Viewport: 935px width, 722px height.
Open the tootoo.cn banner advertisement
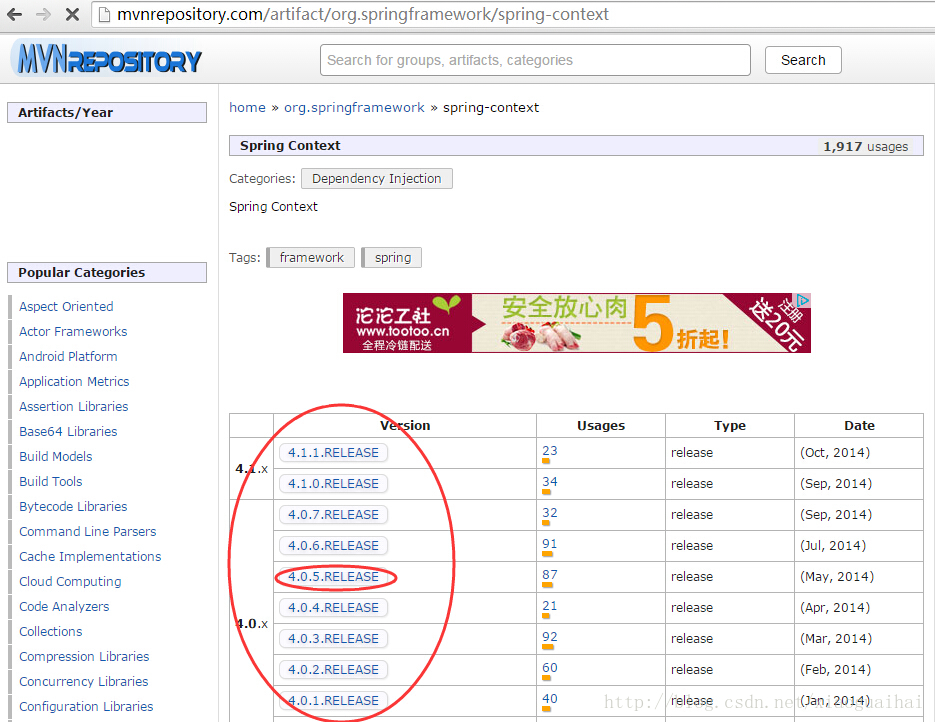pyautogui.click(x=577, y=323)
